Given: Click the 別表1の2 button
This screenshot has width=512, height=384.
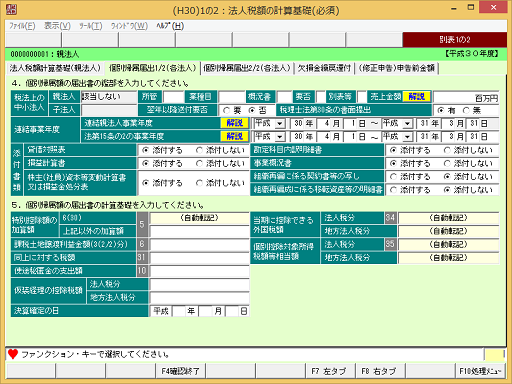Looking at the screenshot, I should click(455, 40).
